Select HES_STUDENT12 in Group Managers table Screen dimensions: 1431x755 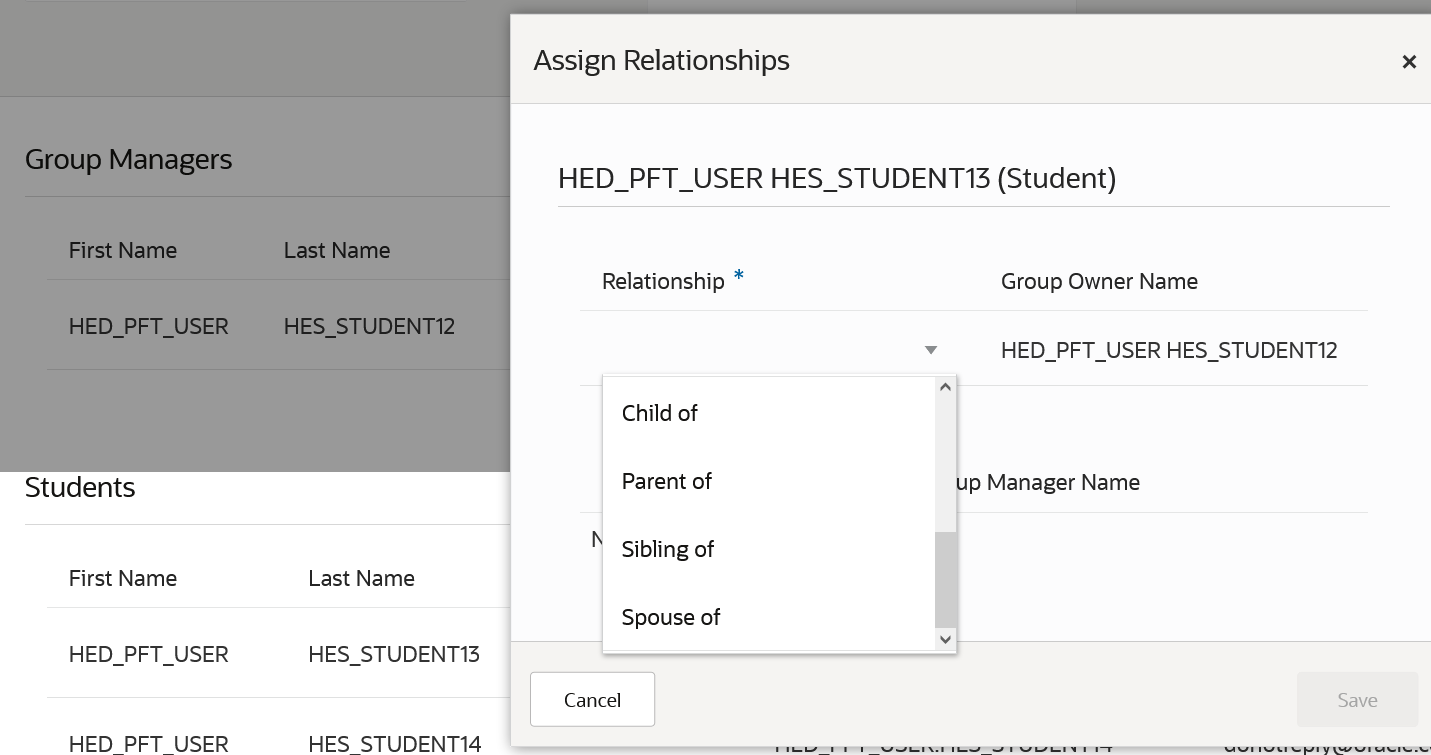369,326
